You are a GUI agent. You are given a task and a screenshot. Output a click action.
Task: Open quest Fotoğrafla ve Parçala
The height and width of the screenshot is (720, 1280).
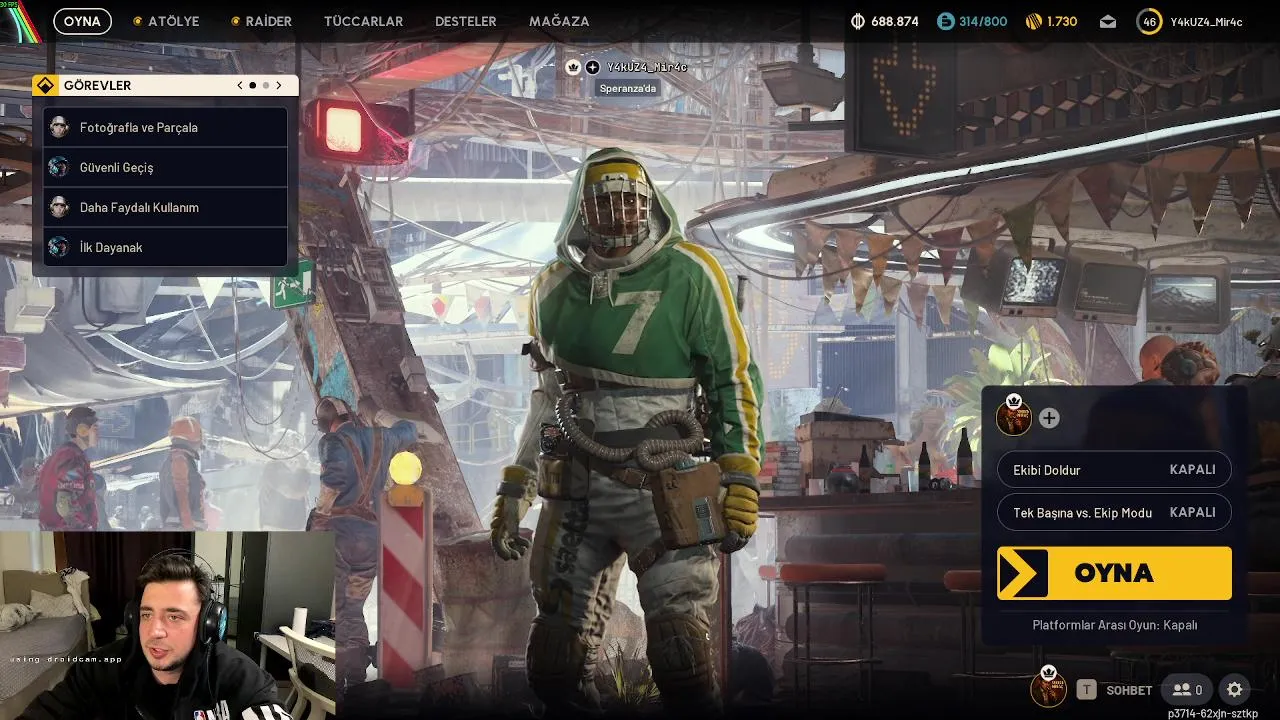pos(166,127)
